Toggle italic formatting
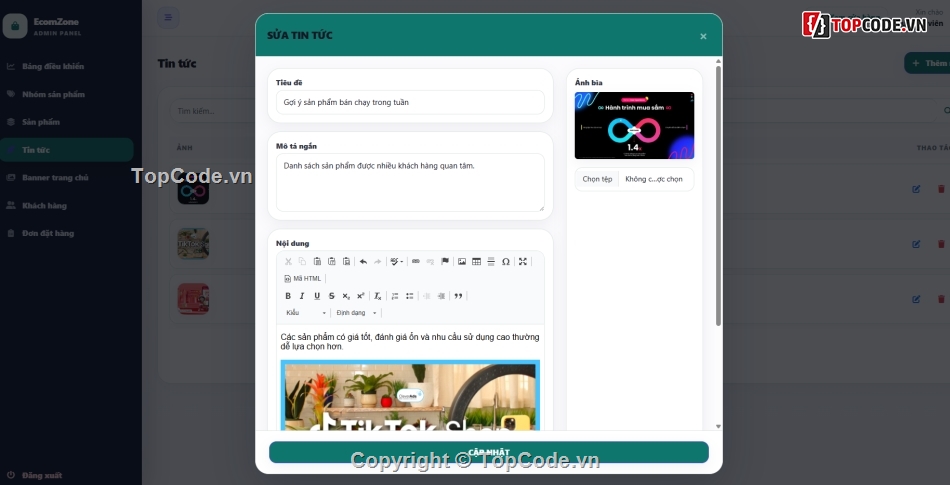The height and width of the screenshot is (485, 950). pos(302,296)
